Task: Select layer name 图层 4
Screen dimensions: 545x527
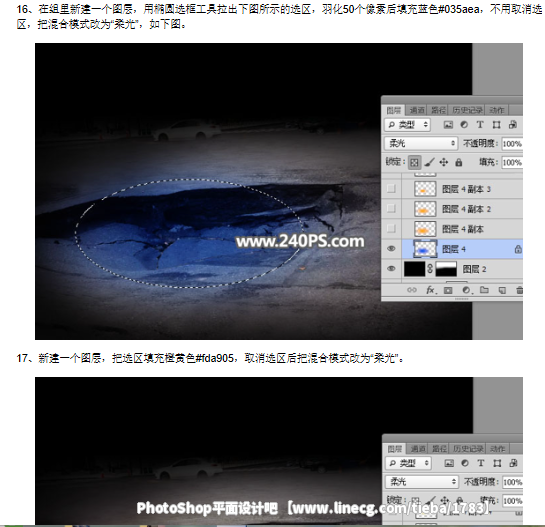Action: point(454,249)
